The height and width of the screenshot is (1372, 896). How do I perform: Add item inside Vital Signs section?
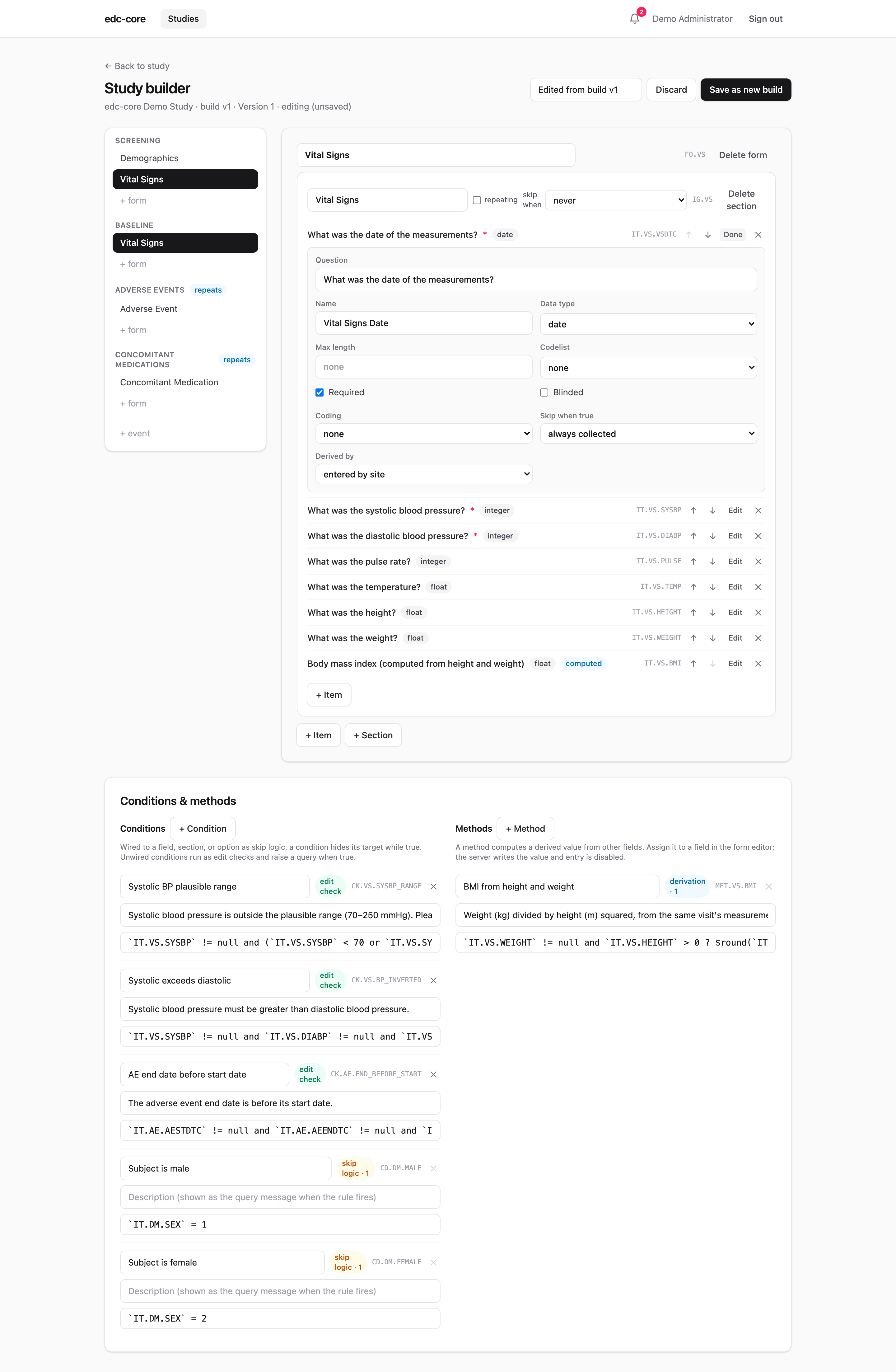329,695
